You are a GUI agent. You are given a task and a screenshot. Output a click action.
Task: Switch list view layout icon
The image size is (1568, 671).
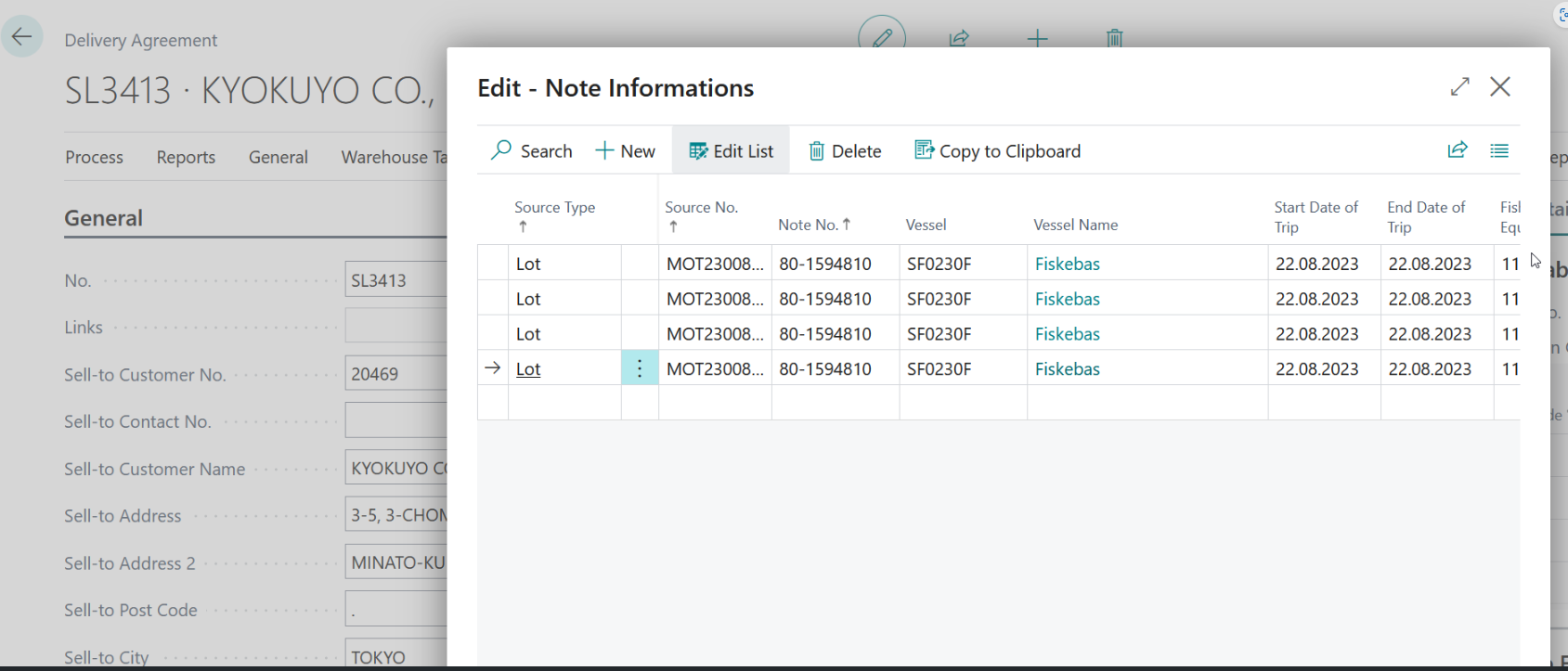point(1499,150)
